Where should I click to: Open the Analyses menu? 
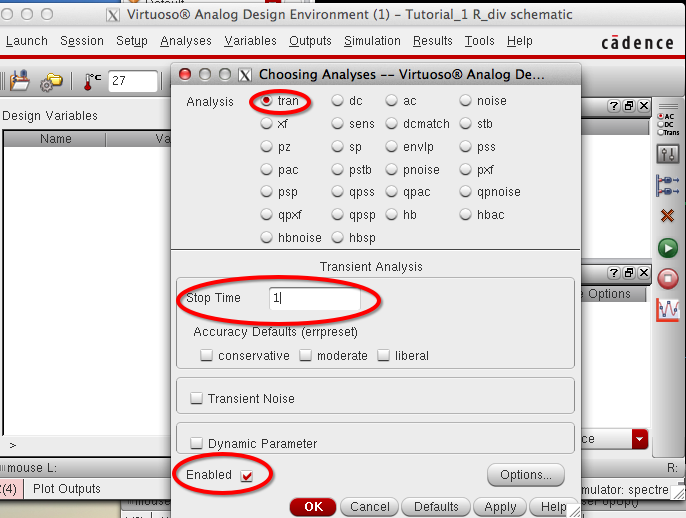[186, 41]
